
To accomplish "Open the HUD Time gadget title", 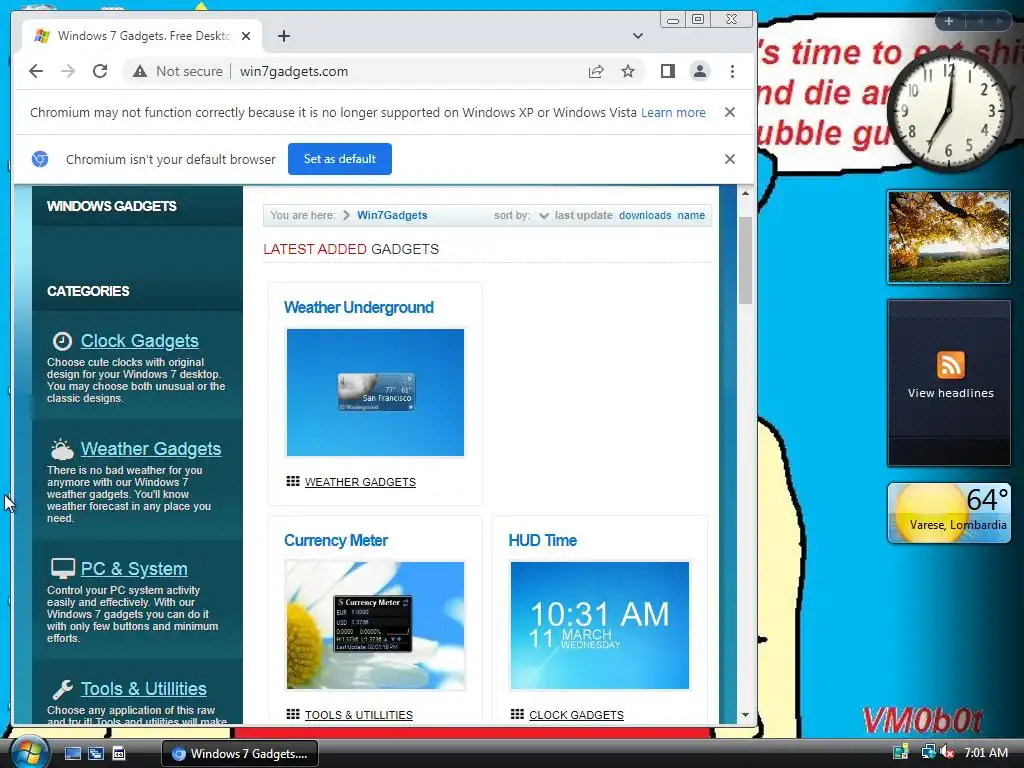I will [x=543, y=541].
